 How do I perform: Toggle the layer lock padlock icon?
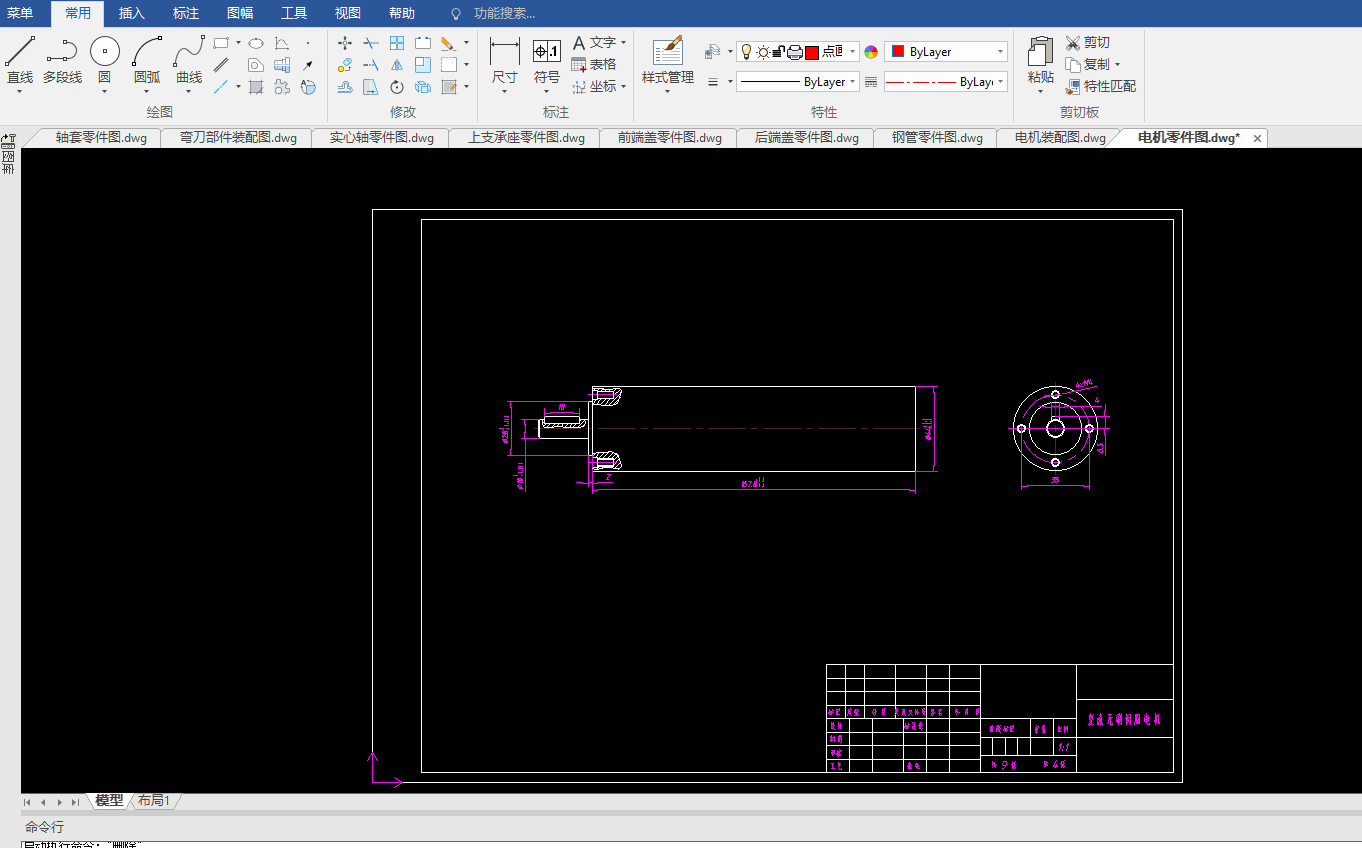point(778,52)
